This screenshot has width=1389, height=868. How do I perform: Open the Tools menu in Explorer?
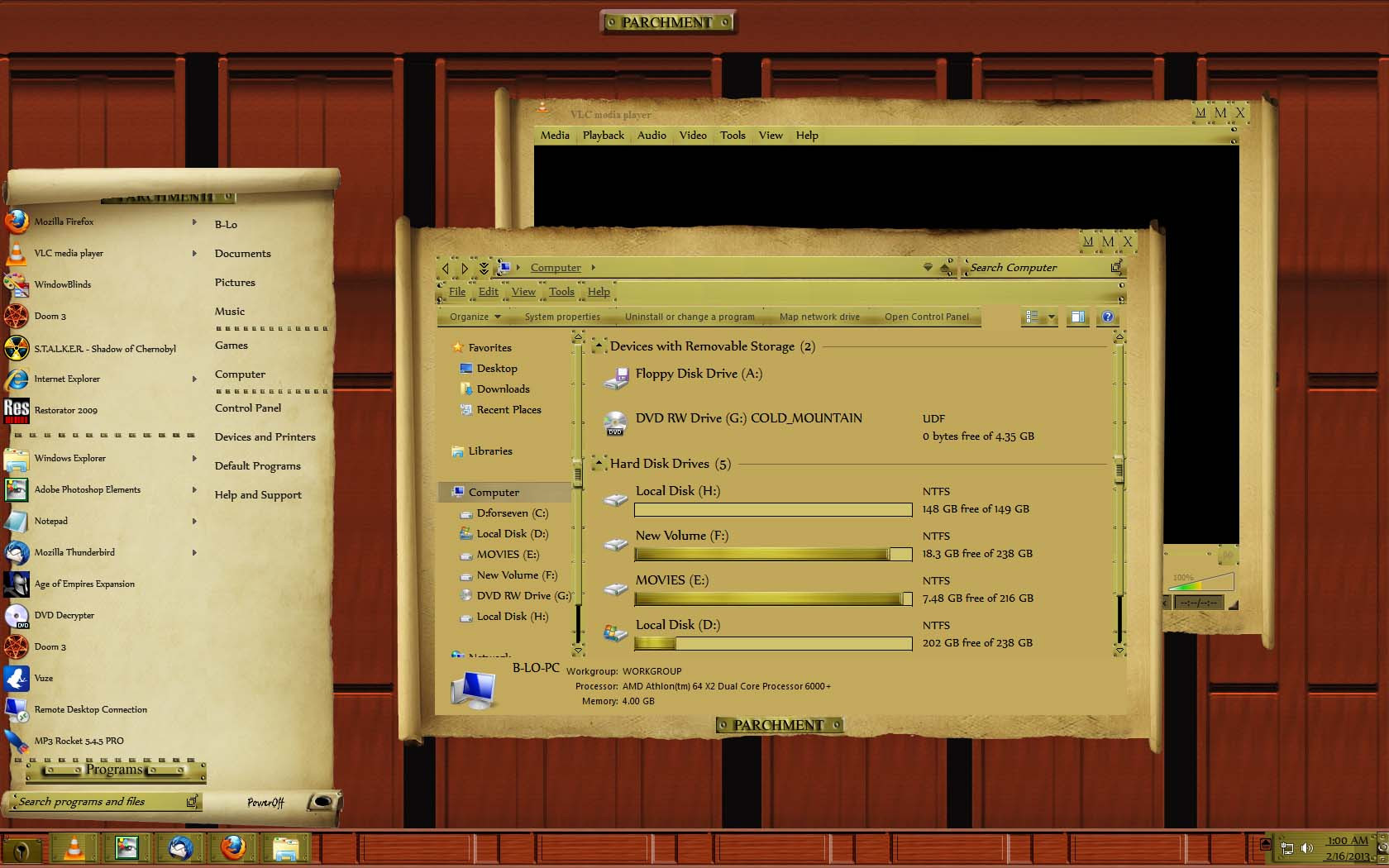click(561, 292)
